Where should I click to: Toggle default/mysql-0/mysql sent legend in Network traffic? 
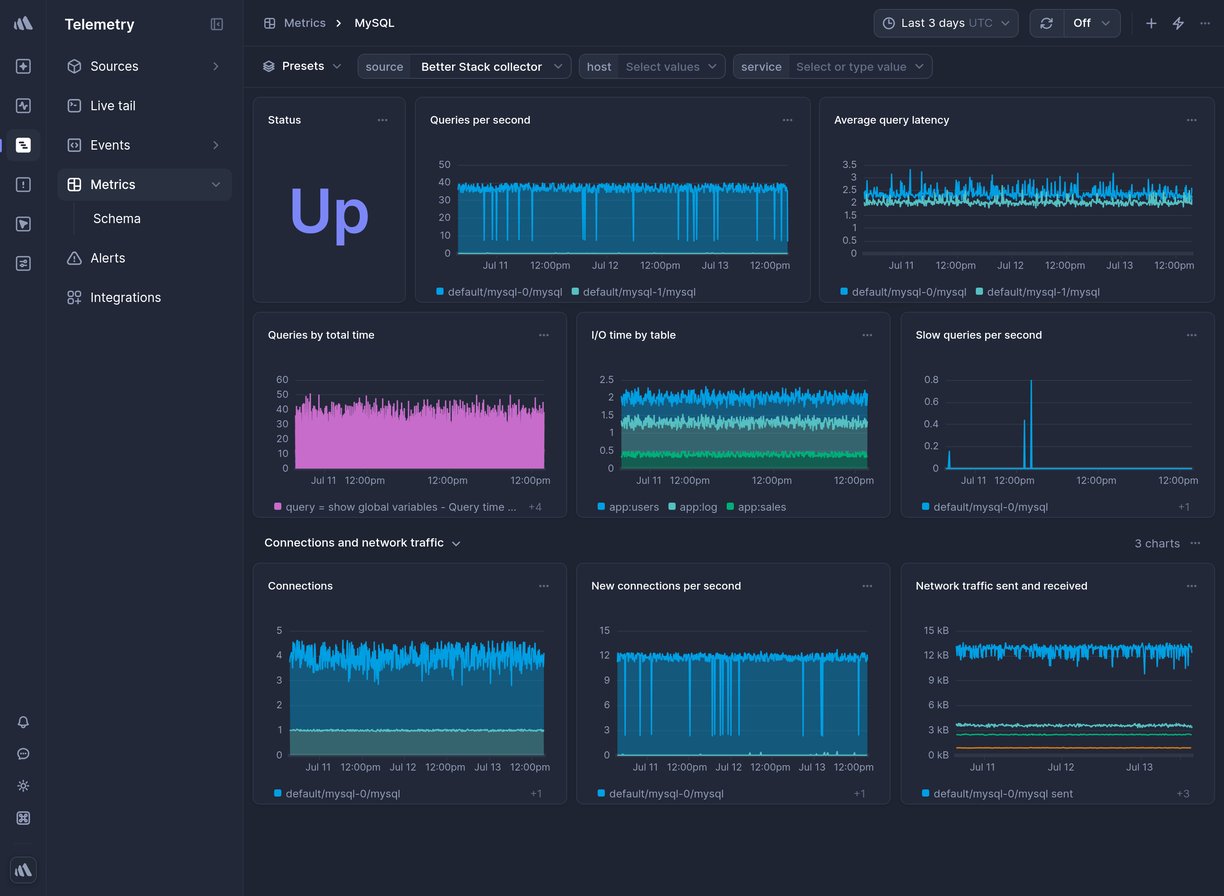tap(997, 794)
